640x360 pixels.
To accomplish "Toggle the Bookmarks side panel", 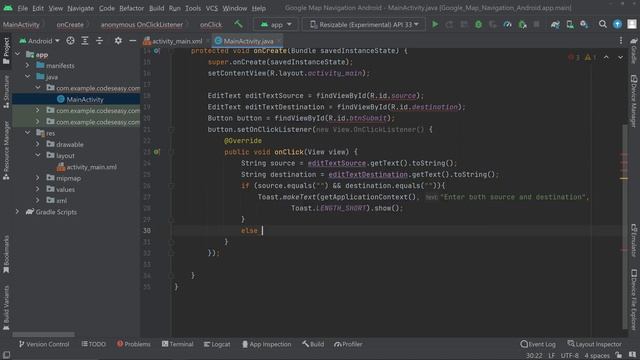I will click(6, 254).
